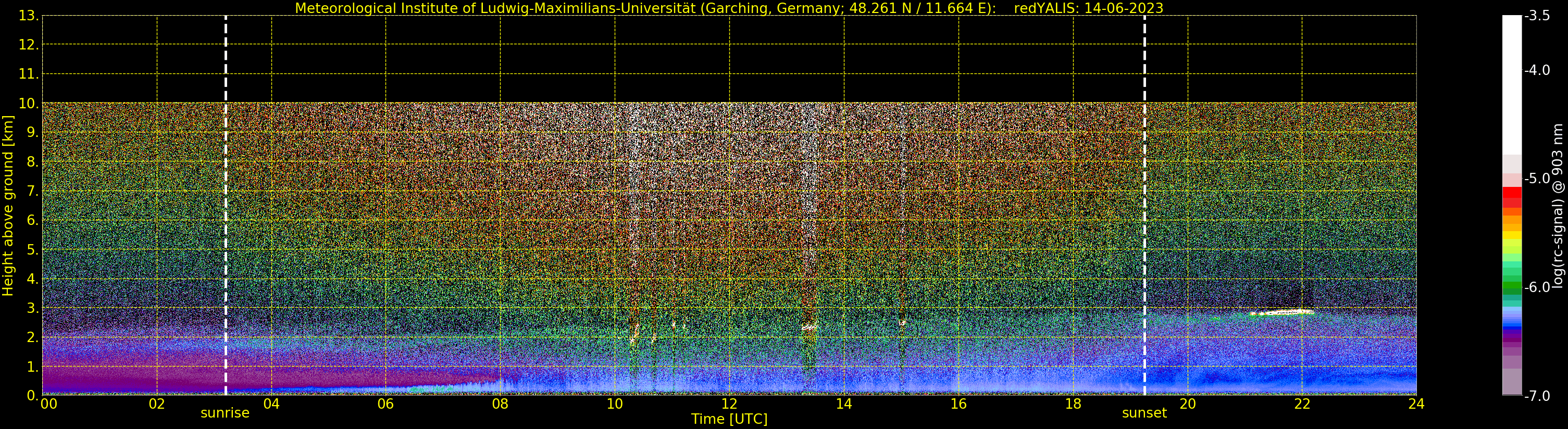The height and width of the screenshot is (429, 1568).
Task: Click the green segment of the colorbar
Action: [x=1512, y=285]
